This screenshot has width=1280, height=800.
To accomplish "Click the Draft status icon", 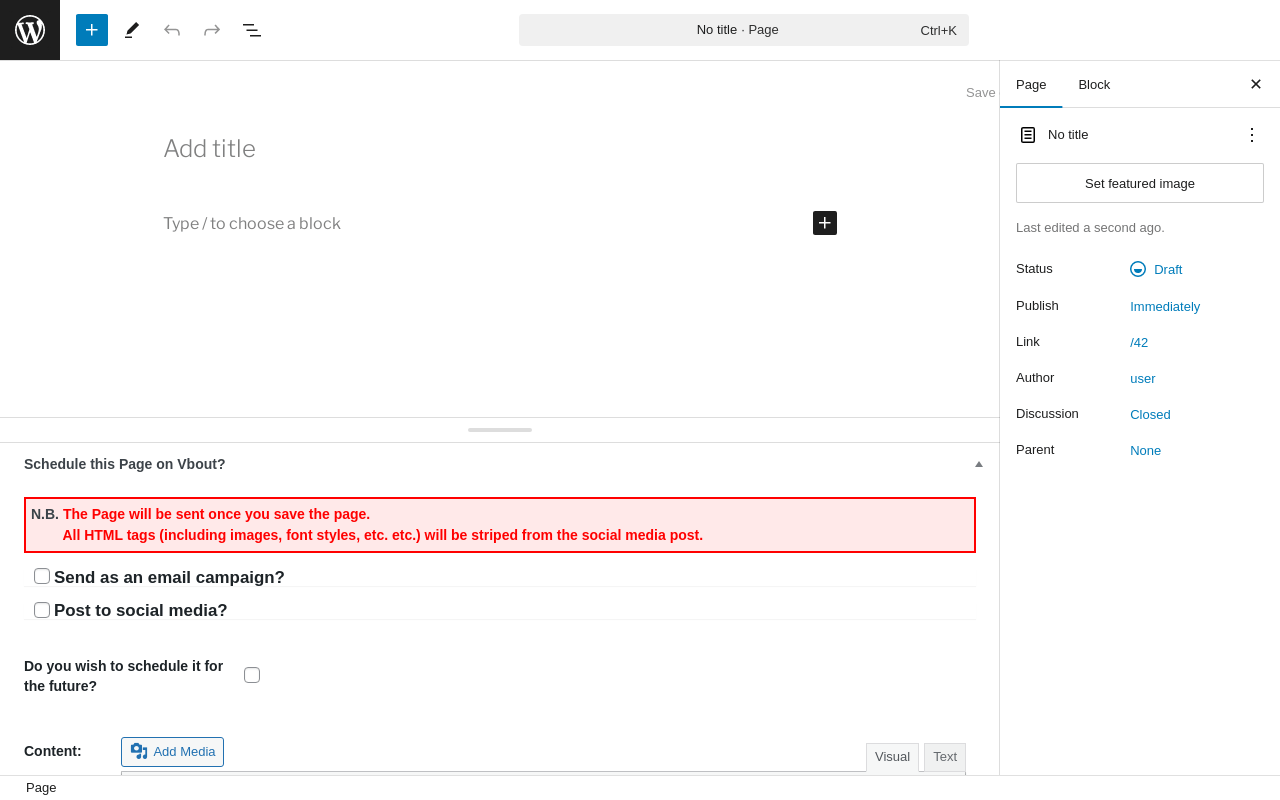I will point(1138,269).
